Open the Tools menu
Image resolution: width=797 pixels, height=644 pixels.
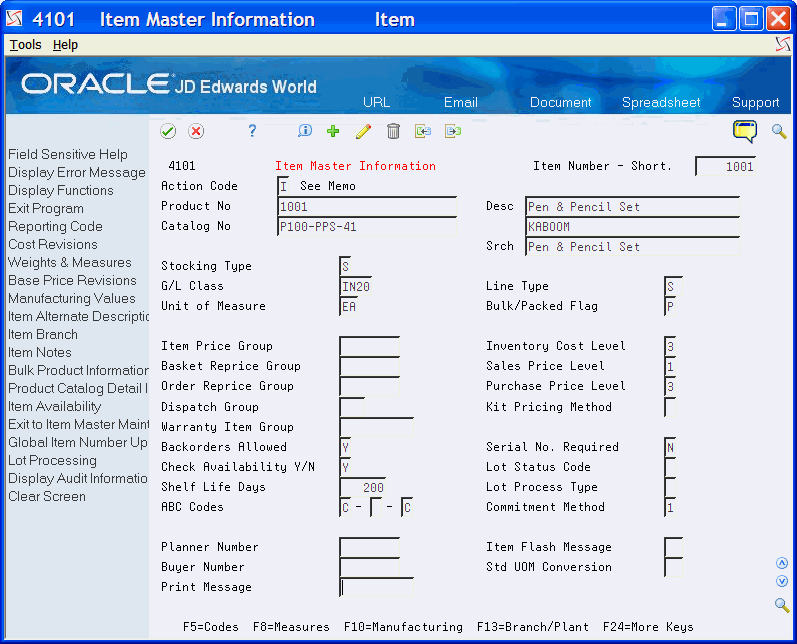25,45
